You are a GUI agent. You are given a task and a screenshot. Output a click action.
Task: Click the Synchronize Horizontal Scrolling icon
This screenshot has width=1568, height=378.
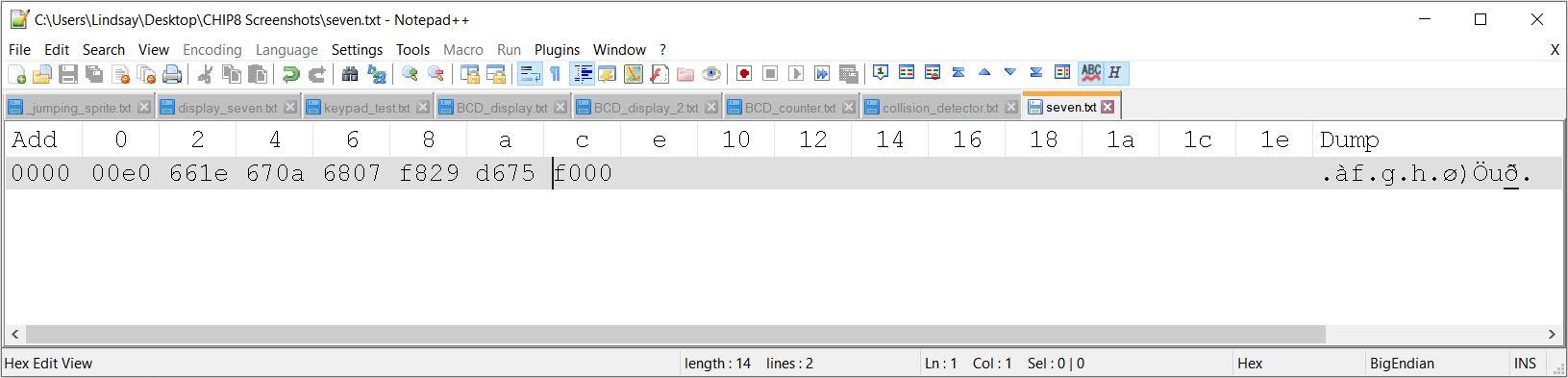495,73
